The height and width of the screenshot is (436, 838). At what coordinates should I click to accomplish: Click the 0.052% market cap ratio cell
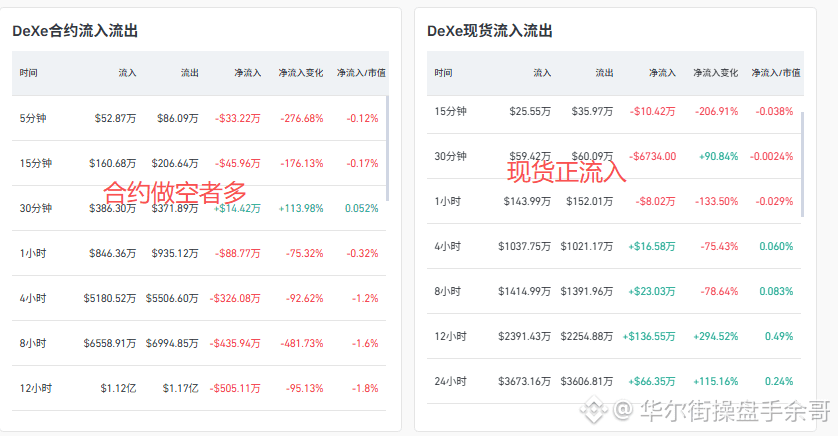pos(361,208)
